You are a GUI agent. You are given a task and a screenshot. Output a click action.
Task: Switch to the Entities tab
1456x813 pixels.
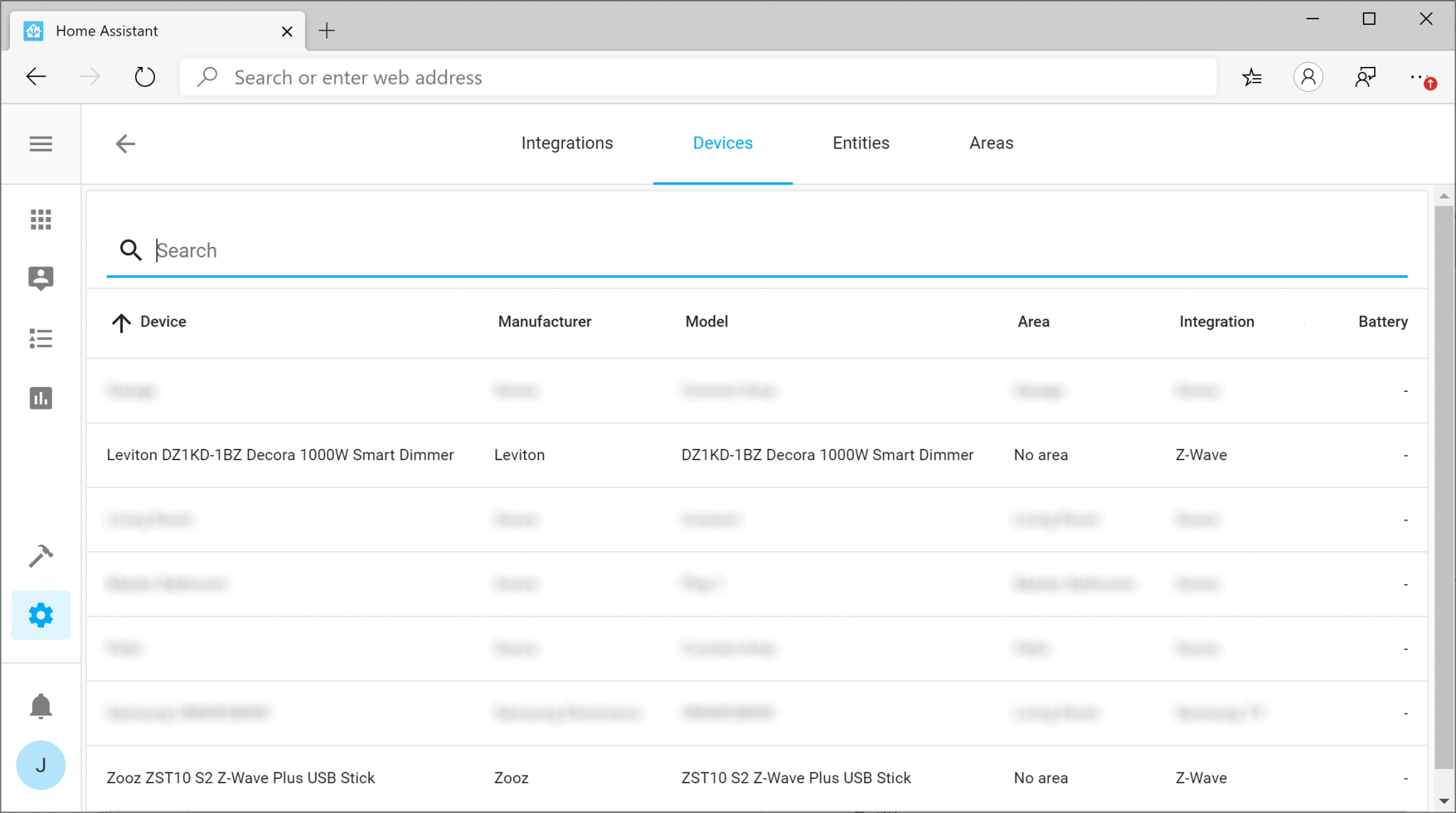pos(860,143)
